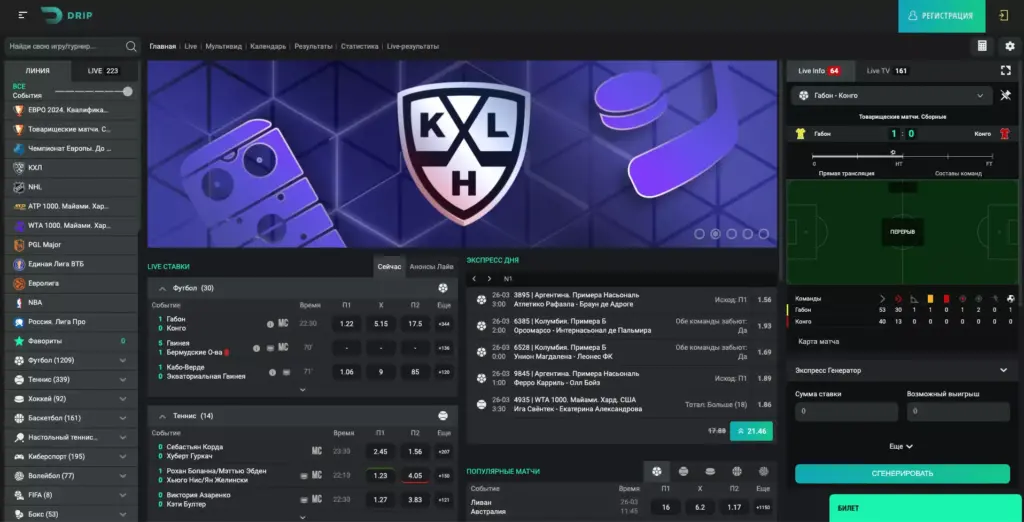Adjust the events time range slider handle
The height and width of the screenshot is (522, 1024).
128,91
